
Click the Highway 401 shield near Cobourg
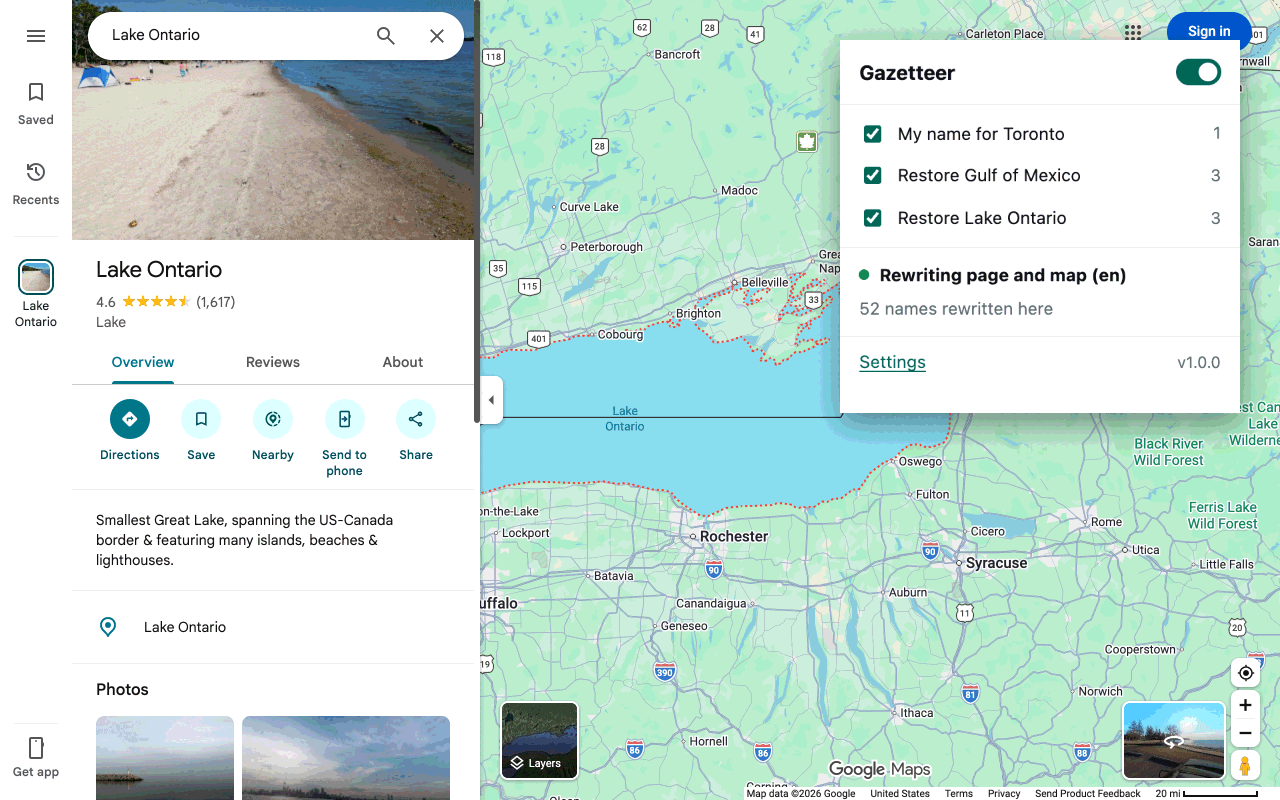click(x=539, y=339)
